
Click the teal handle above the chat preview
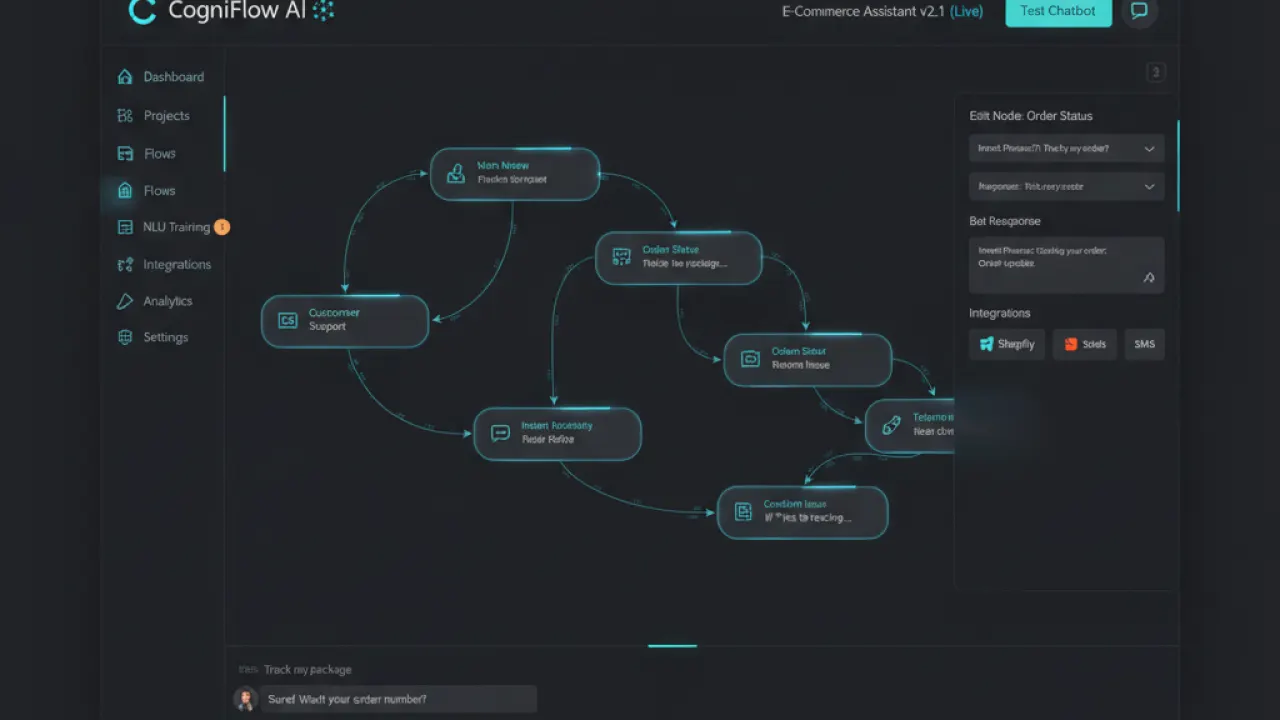point(672,646)
